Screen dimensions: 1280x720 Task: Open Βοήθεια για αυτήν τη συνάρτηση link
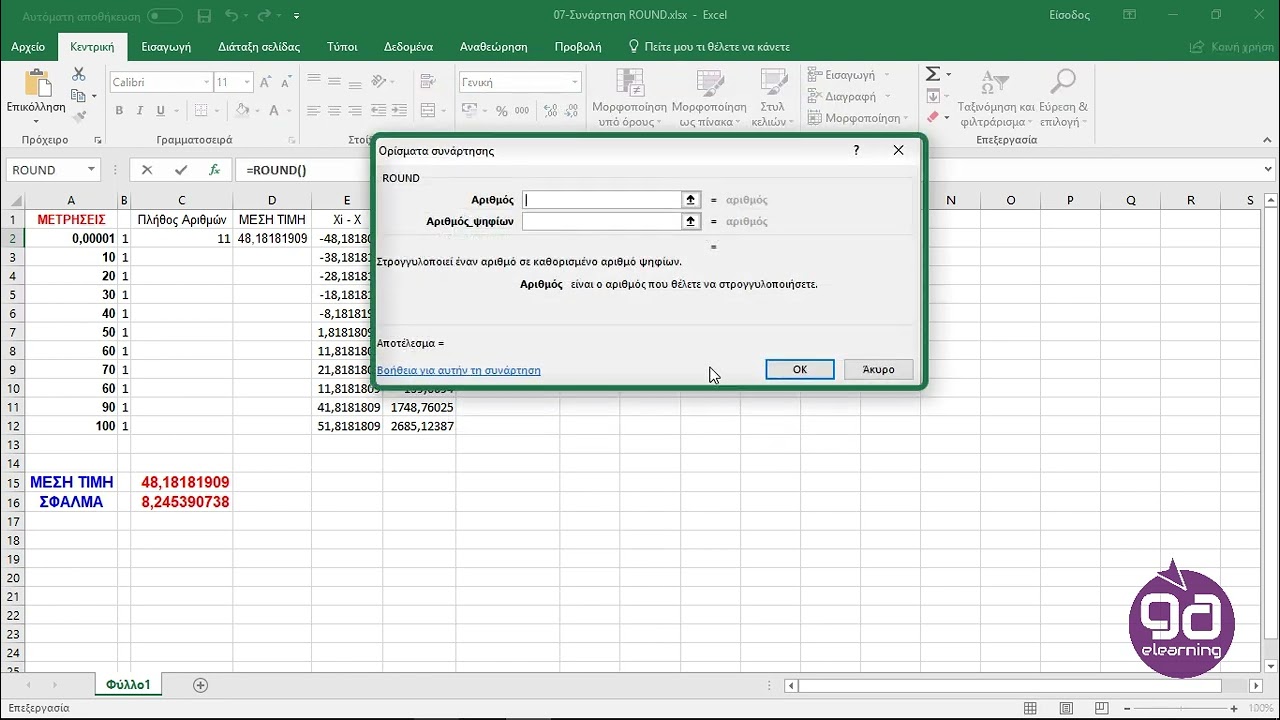458,370
